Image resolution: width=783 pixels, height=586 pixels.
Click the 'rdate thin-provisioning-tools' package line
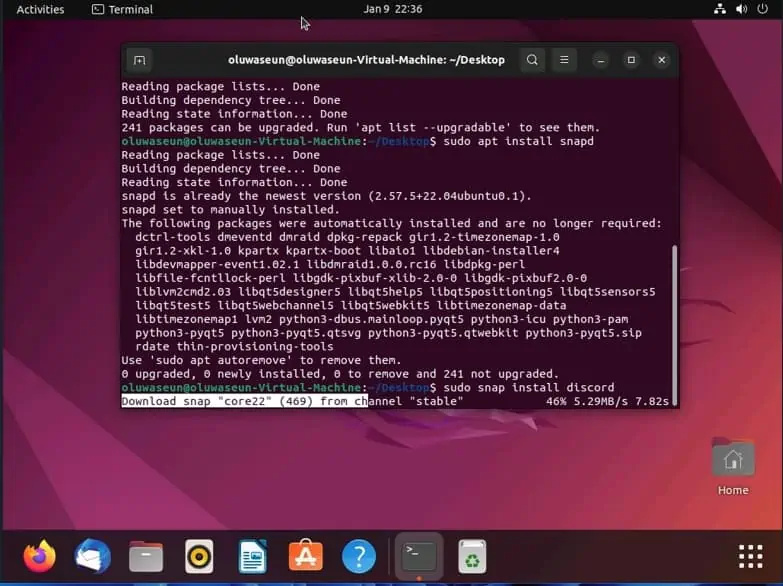coord(234,347)
